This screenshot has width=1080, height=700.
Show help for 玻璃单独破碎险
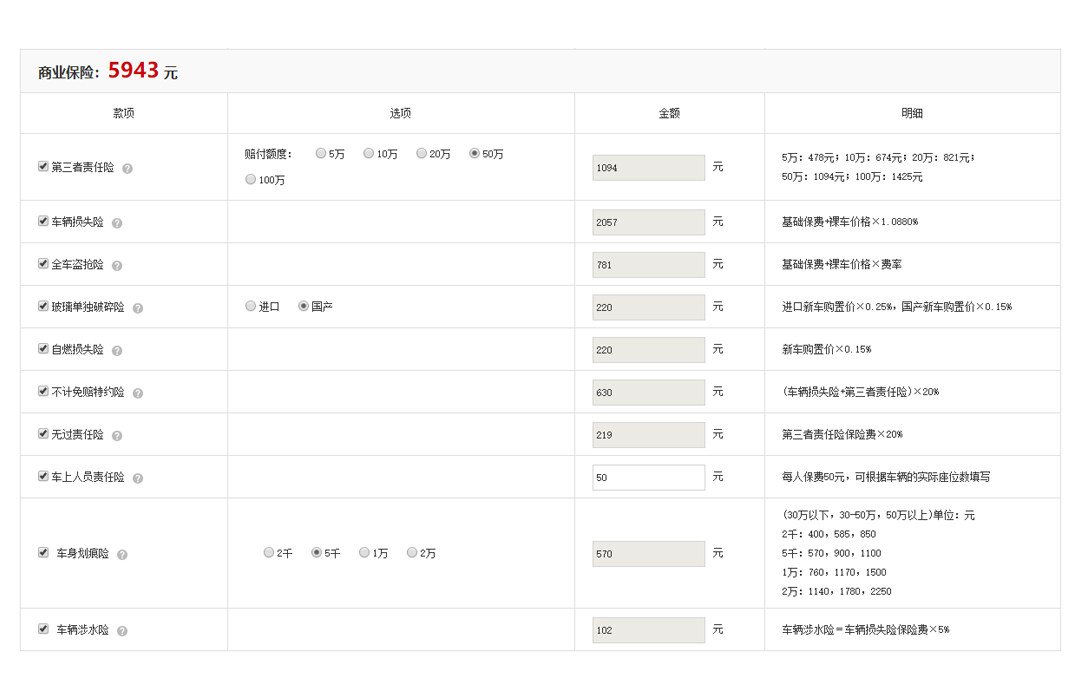click(138, 308)
